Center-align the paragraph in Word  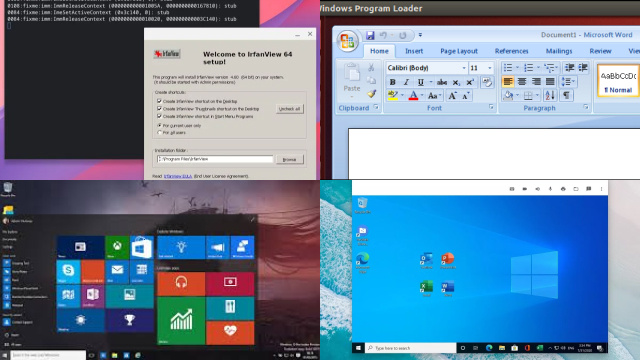tap(522, 82)
